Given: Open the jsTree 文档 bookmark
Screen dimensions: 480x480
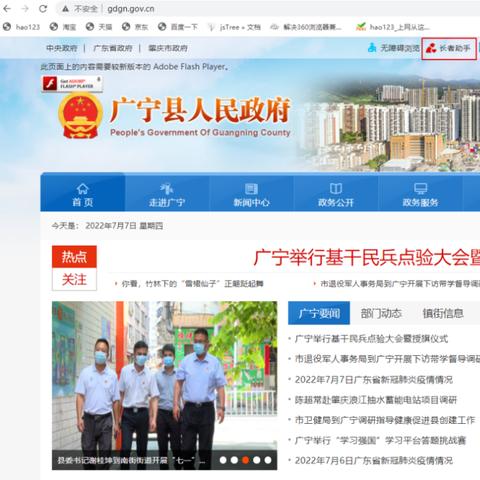Looking at the screenshot, I should coord(234,27).
